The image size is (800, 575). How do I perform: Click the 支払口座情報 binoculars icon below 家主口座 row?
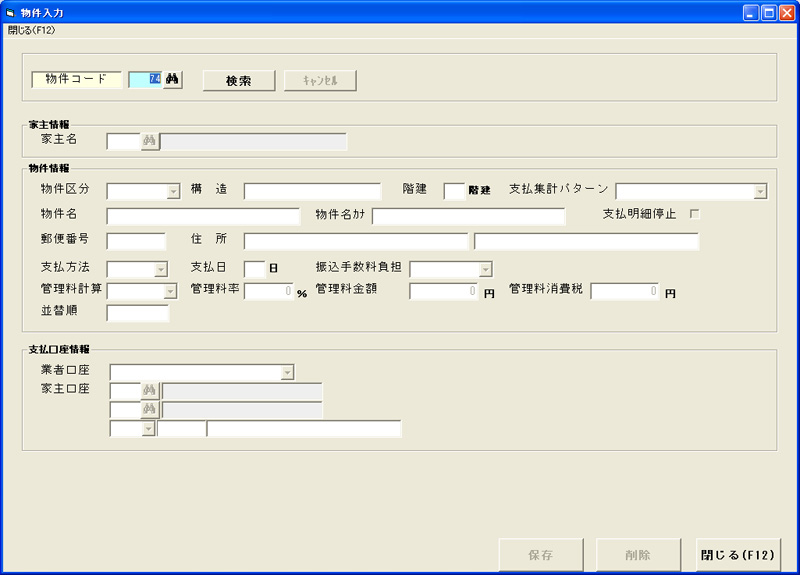(149, 410)
